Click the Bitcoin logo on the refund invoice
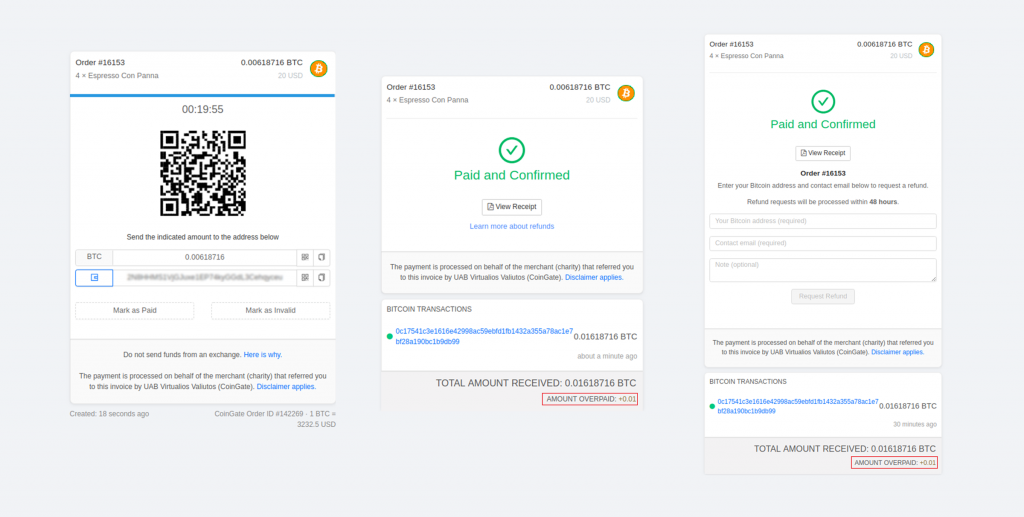The height and width of the screenshot is (517, 1024). [x=926, y=50]
